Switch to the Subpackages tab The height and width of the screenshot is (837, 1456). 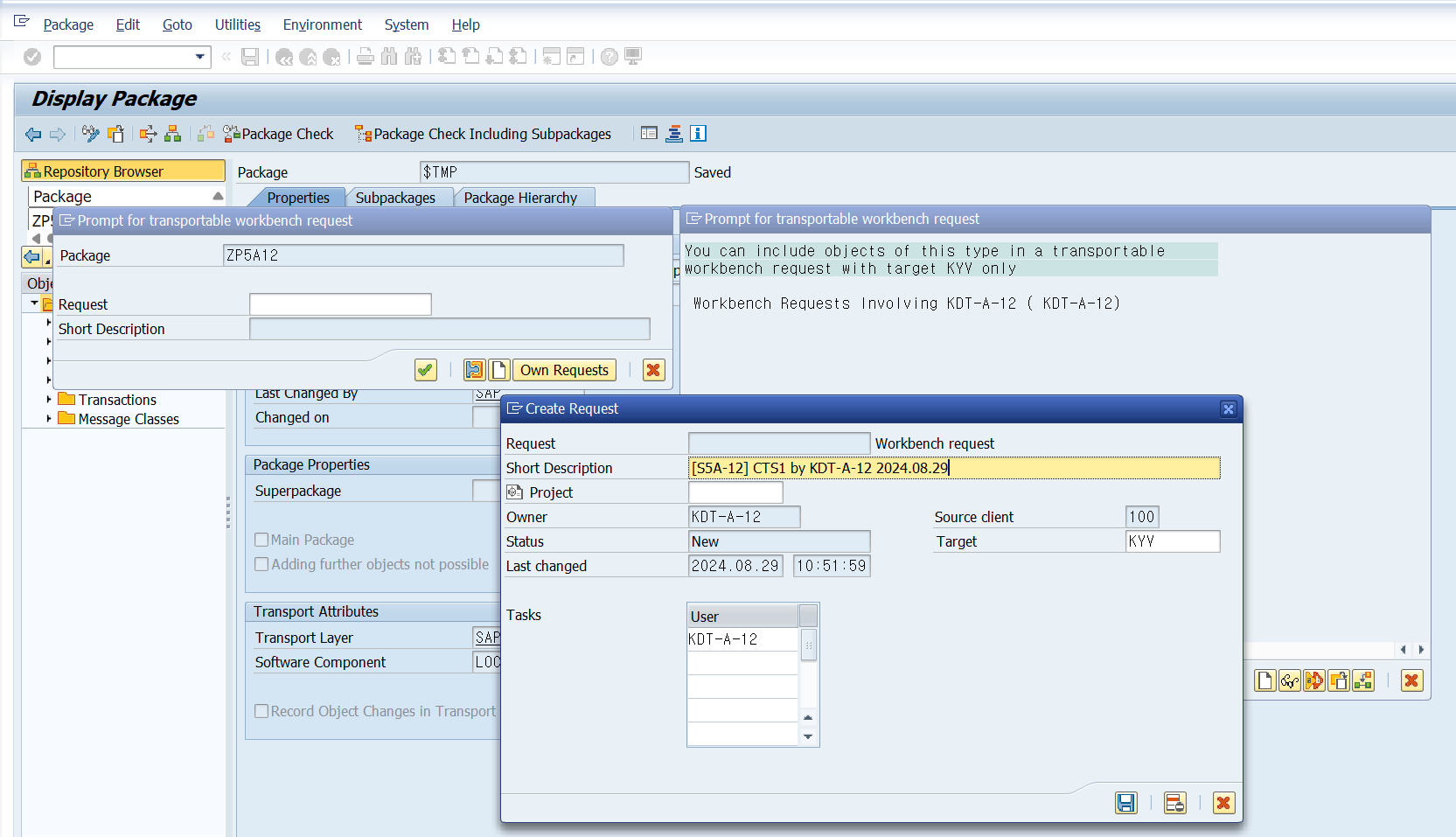click(395, 198)
